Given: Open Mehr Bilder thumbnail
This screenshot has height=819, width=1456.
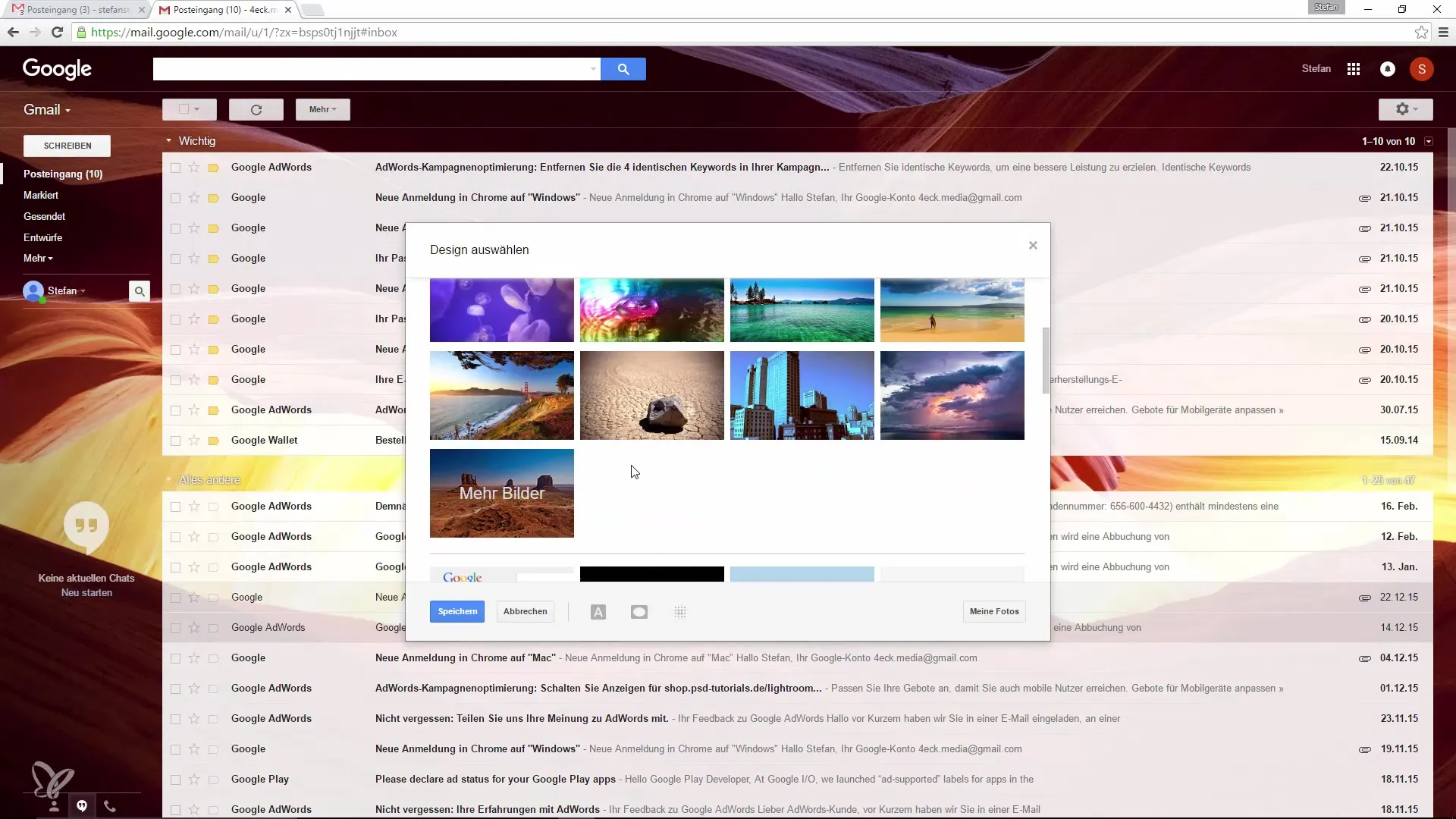Looking at the screenshot, I should pos(502,494).
